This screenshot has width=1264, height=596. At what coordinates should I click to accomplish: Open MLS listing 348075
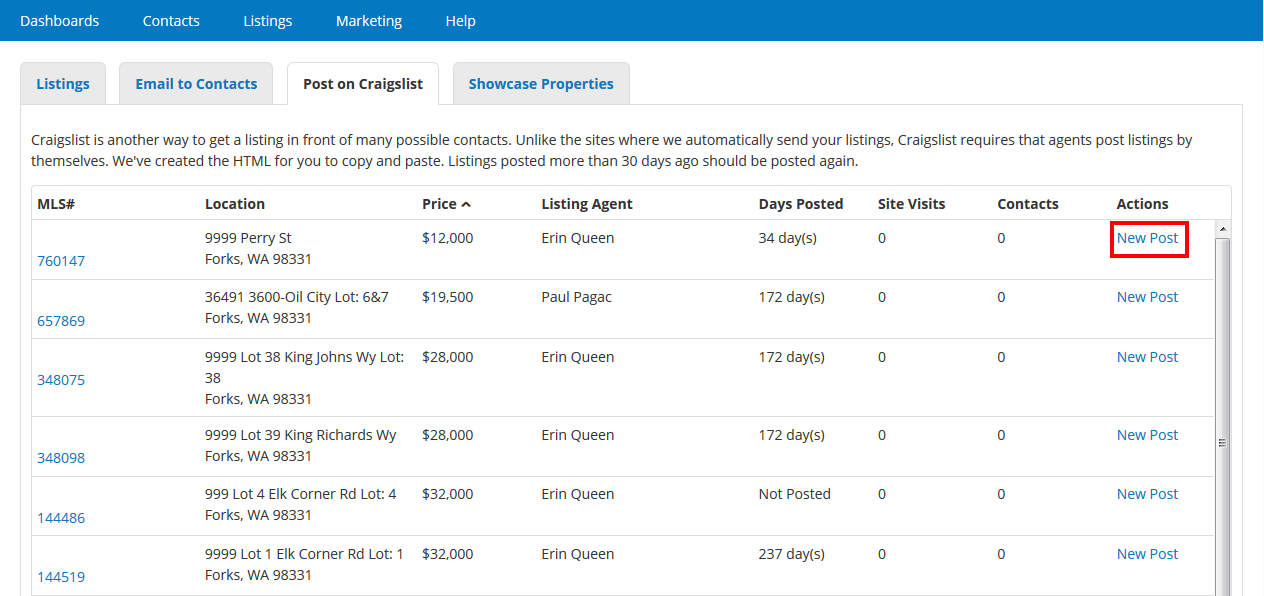pyautogui.click(x=61, y=380)
